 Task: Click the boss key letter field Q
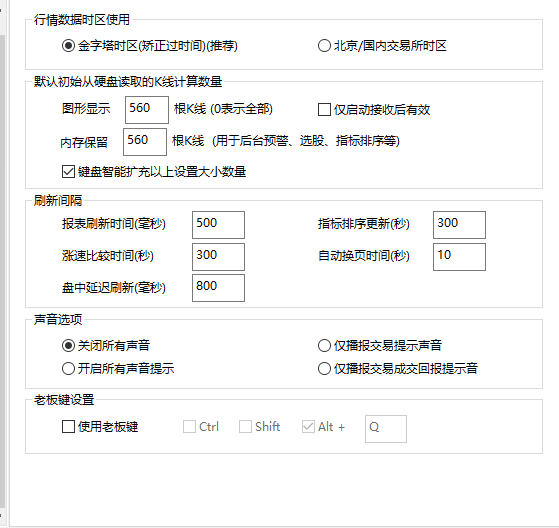pos(386,429)
